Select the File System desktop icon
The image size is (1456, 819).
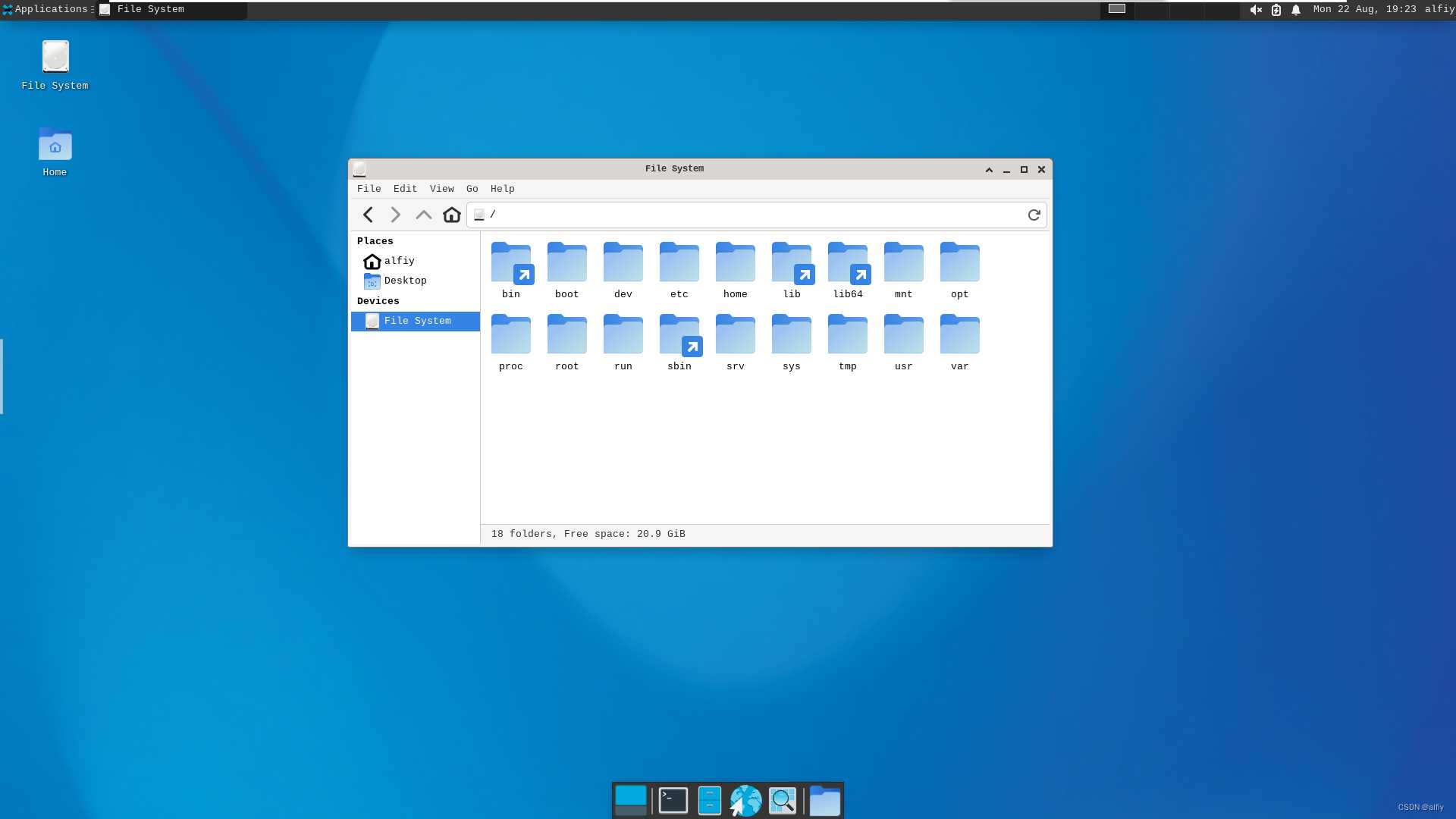(x=55, y=66)
